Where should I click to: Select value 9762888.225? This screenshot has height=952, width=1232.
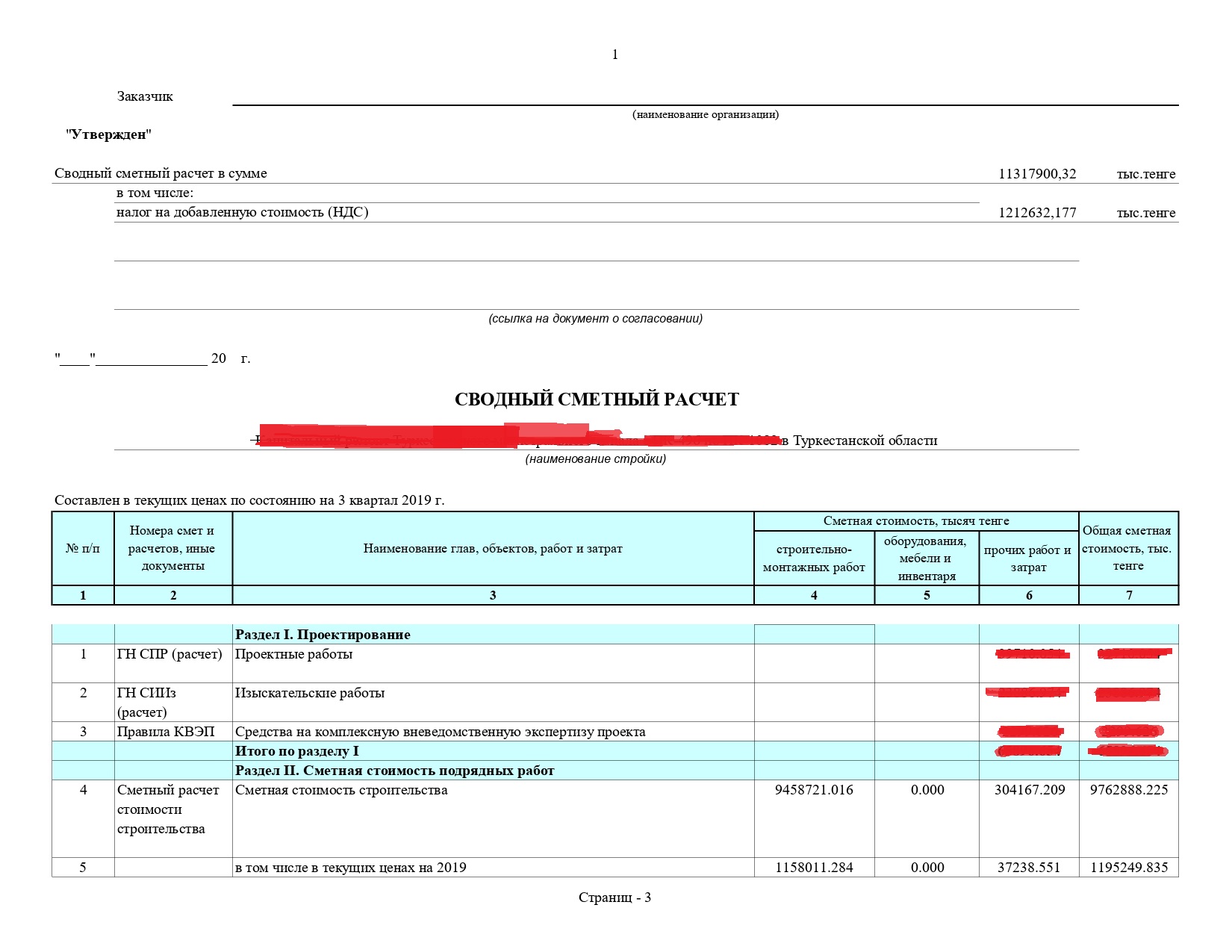tap(1129, 790)
